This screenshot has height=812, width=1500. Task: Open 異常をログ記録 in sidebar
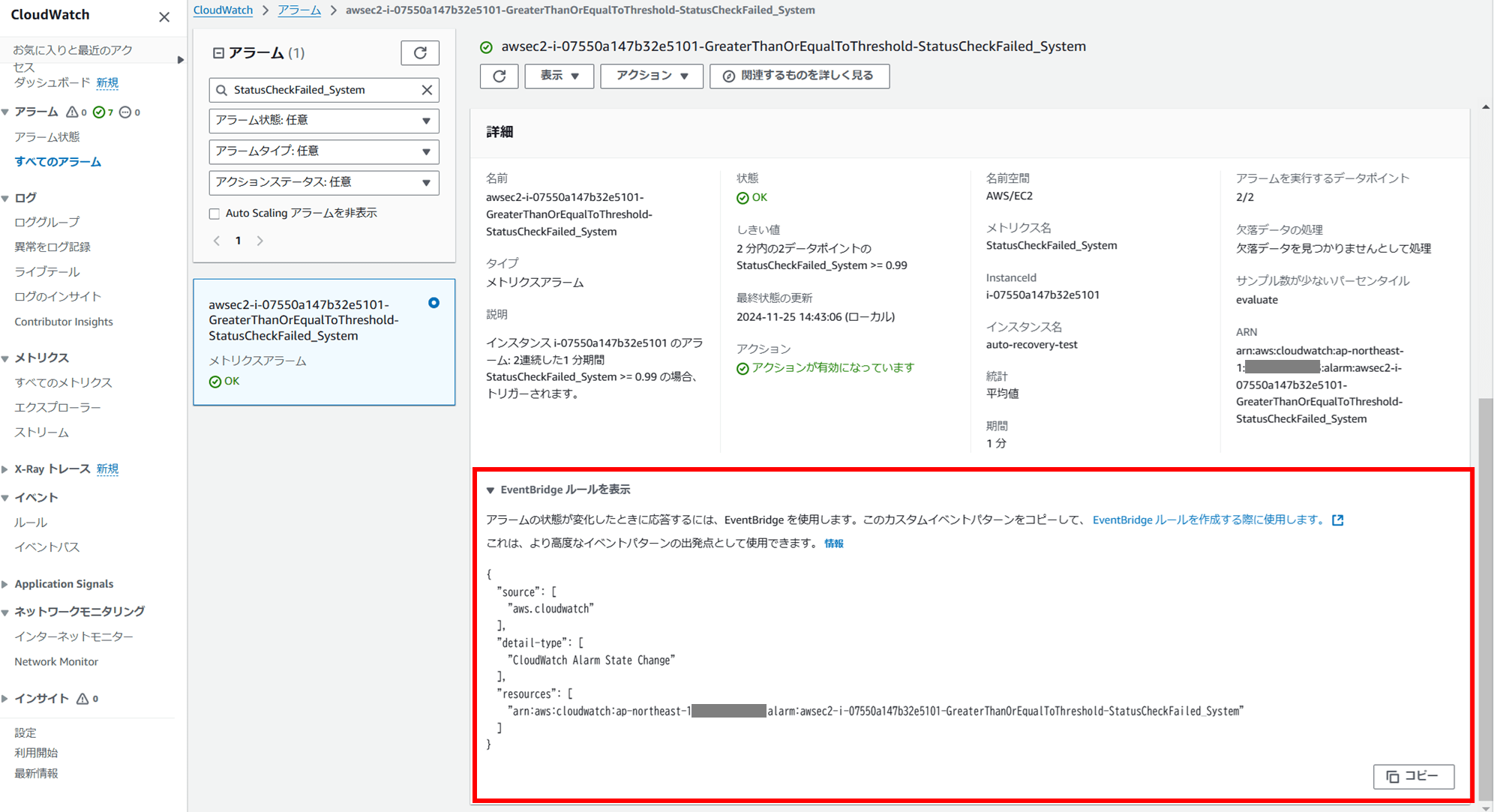(x=52, y=247)
